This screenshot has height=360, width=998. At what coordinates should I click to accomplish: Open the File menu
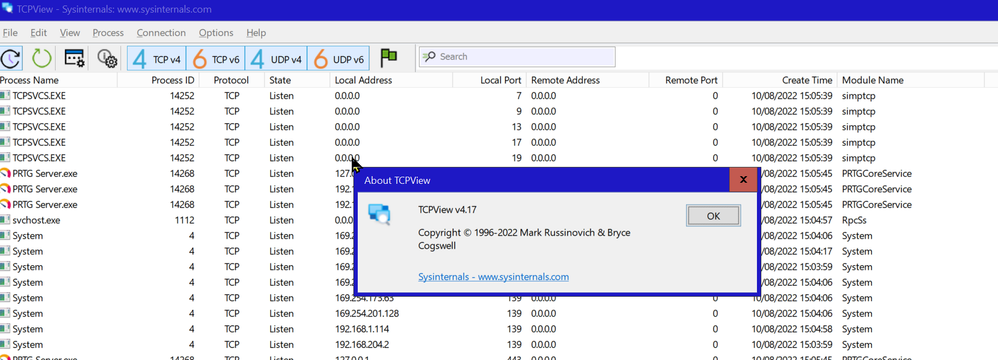pyautogui.click(x=10, y=32)
